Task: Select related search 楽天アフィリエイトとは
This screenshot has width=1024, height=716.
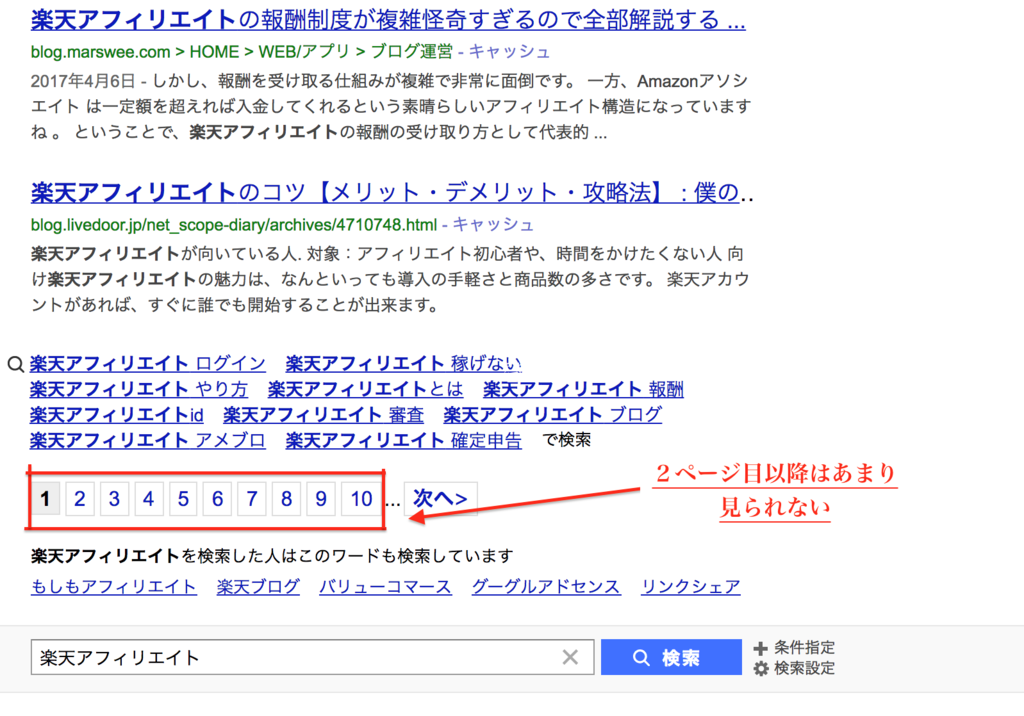Action: click(x=365, y=389)
